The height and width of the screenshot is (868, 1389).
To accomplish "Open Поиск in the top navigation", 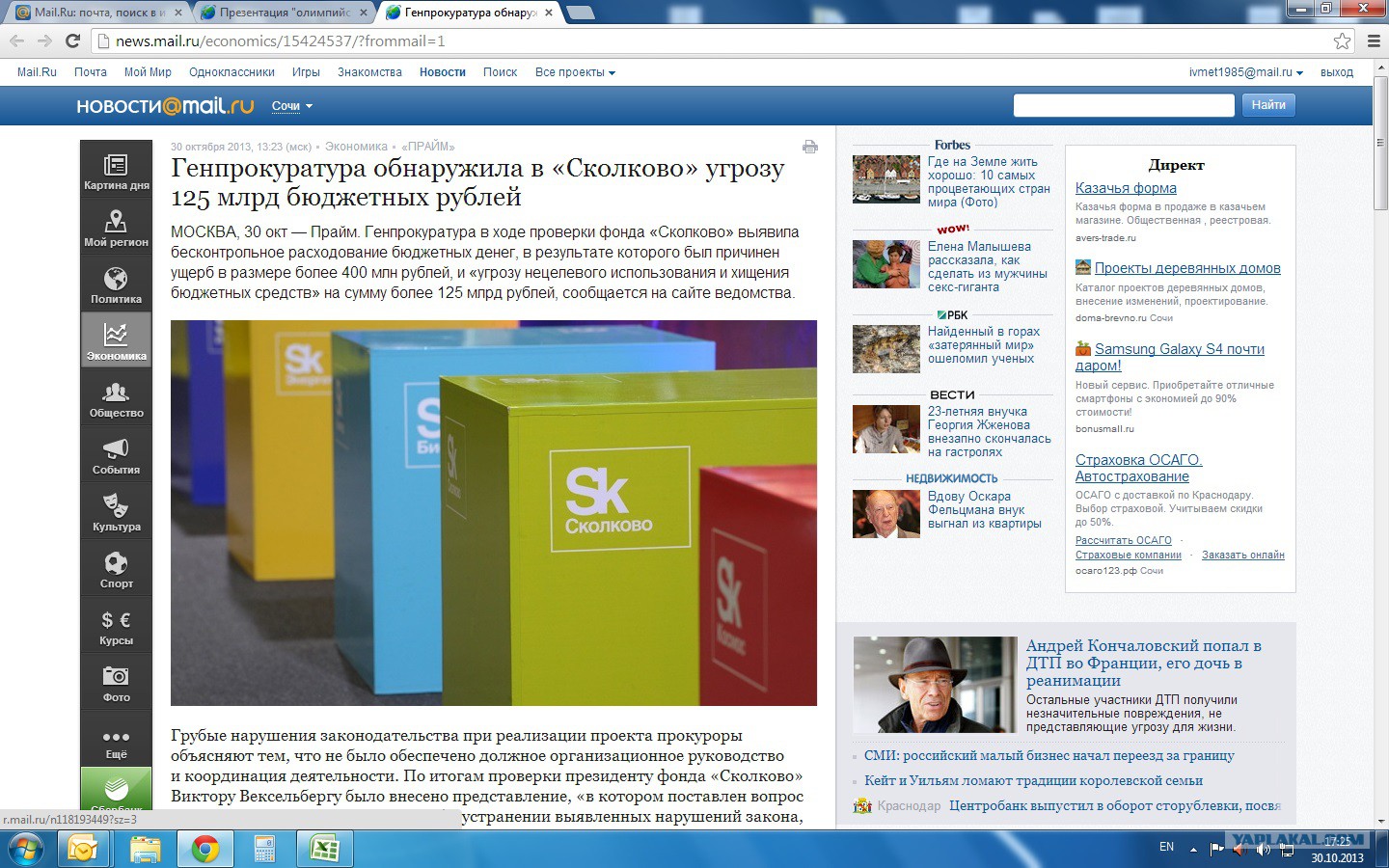I will click(x=500, y=72).
